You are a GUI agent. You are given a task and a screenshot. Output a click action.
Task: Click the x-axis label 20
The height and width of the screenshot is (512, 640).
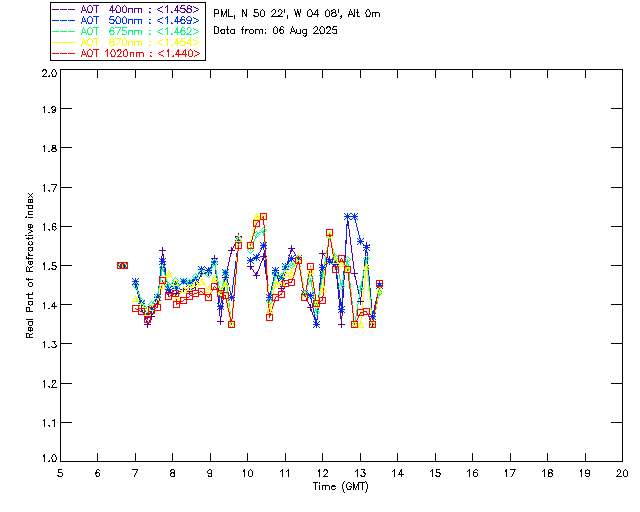pyautogui.click(x=622, y=474)
